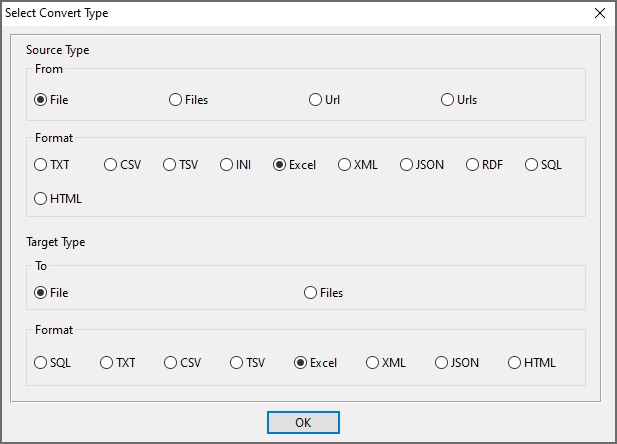The image size is (617, 444).
Task: Set target format to XML
Action: click(x=373, y=363)
